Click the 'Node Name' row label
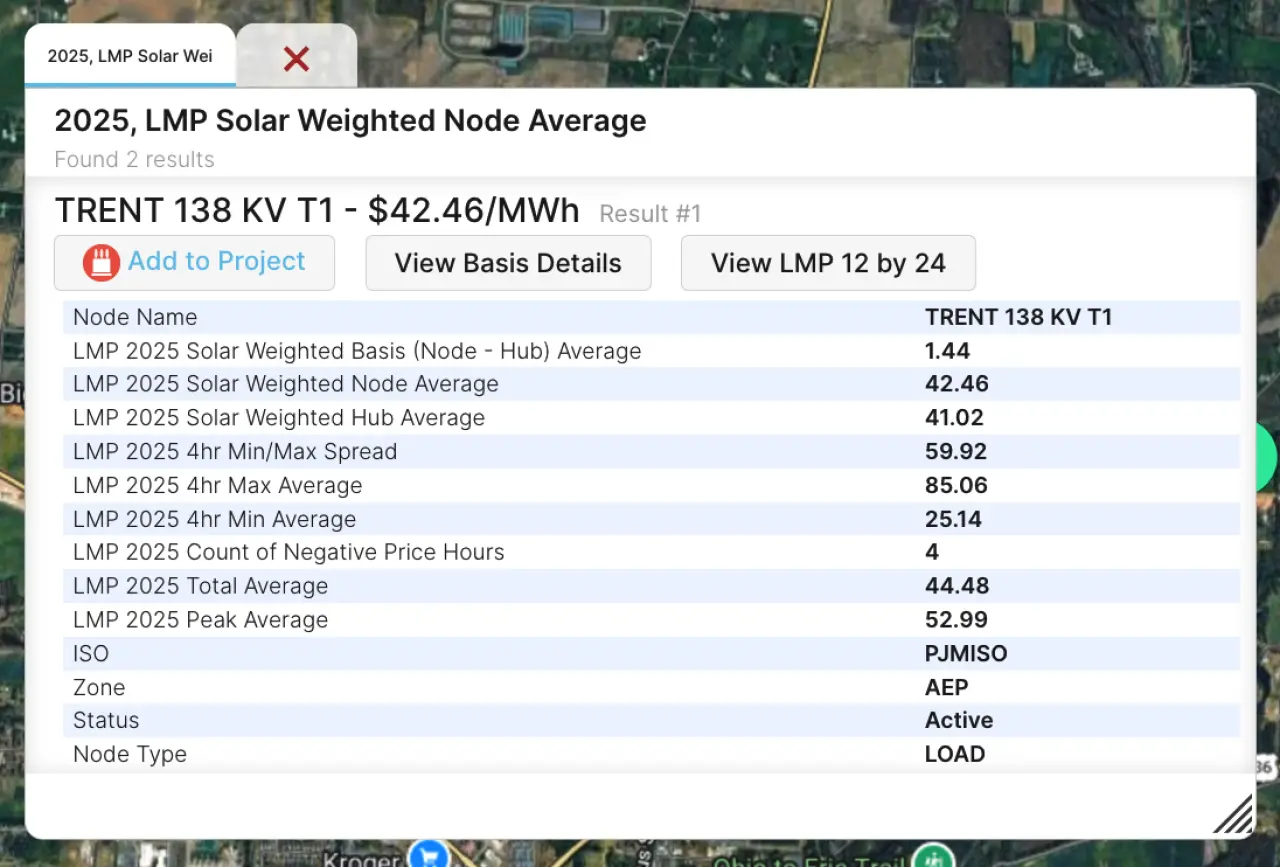Viewport: 1280px width, 867px height. (135, 318)
